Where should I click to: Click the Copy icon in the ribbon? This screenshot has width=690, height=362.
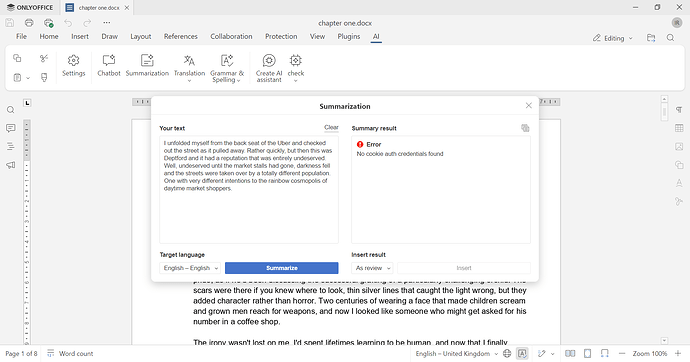[x=17, y=58]
